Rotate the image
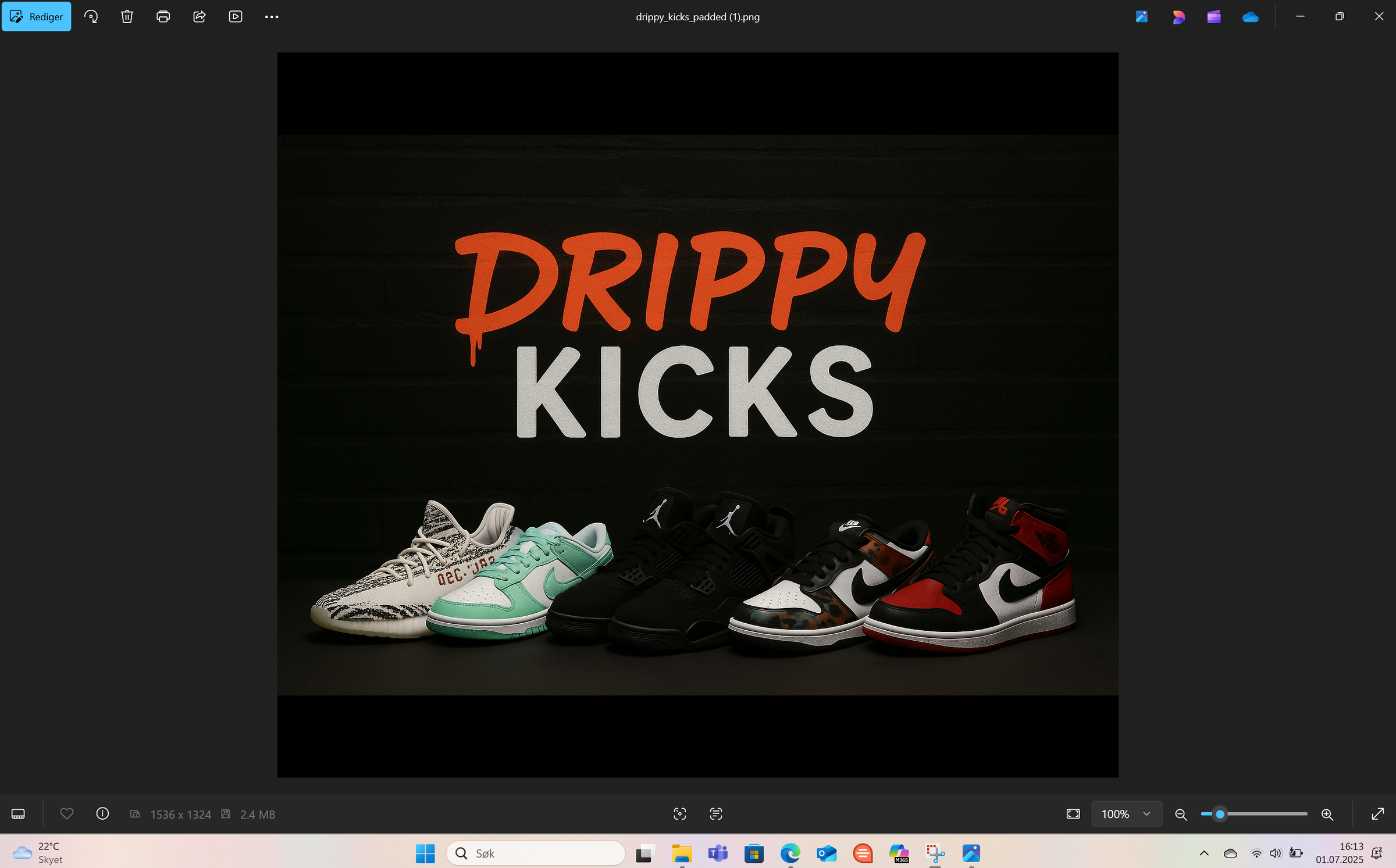This screenshot has width=1396, height=868. (91, 16)
